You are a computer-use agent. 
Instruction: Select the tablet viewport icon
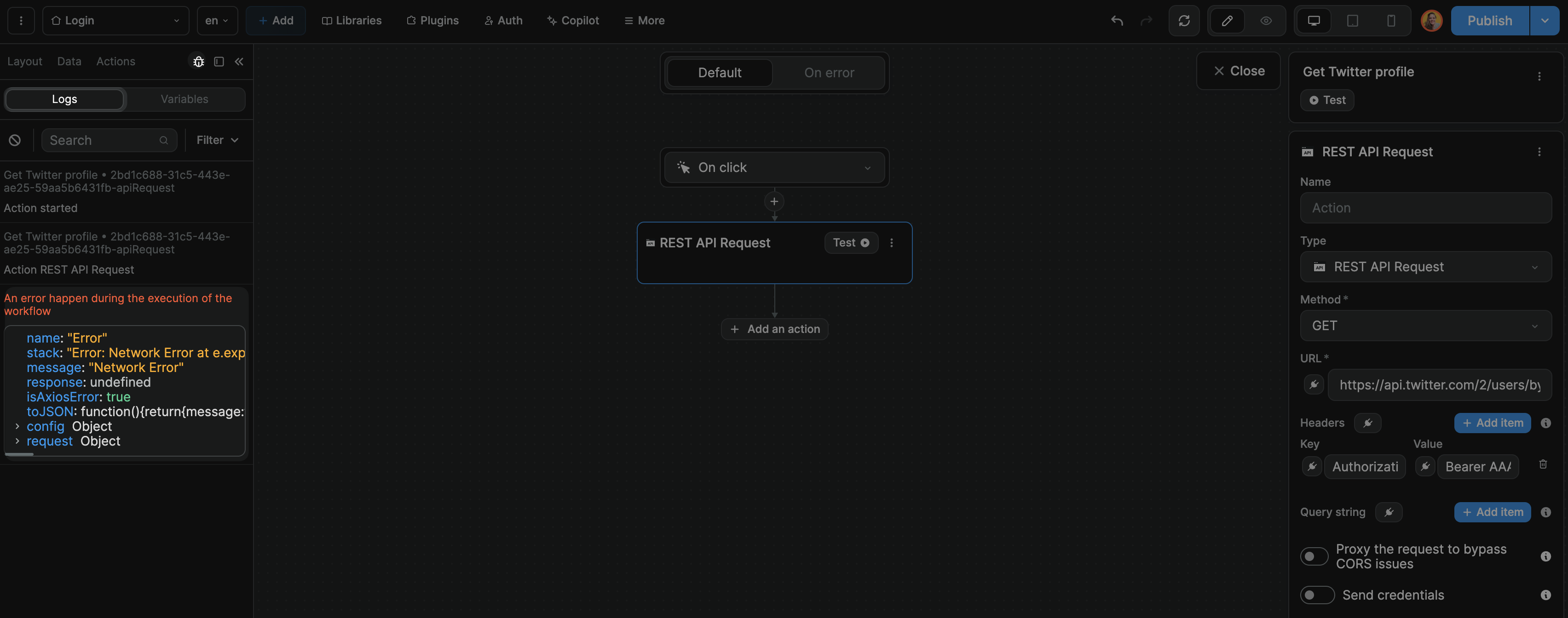point(1352,20)
